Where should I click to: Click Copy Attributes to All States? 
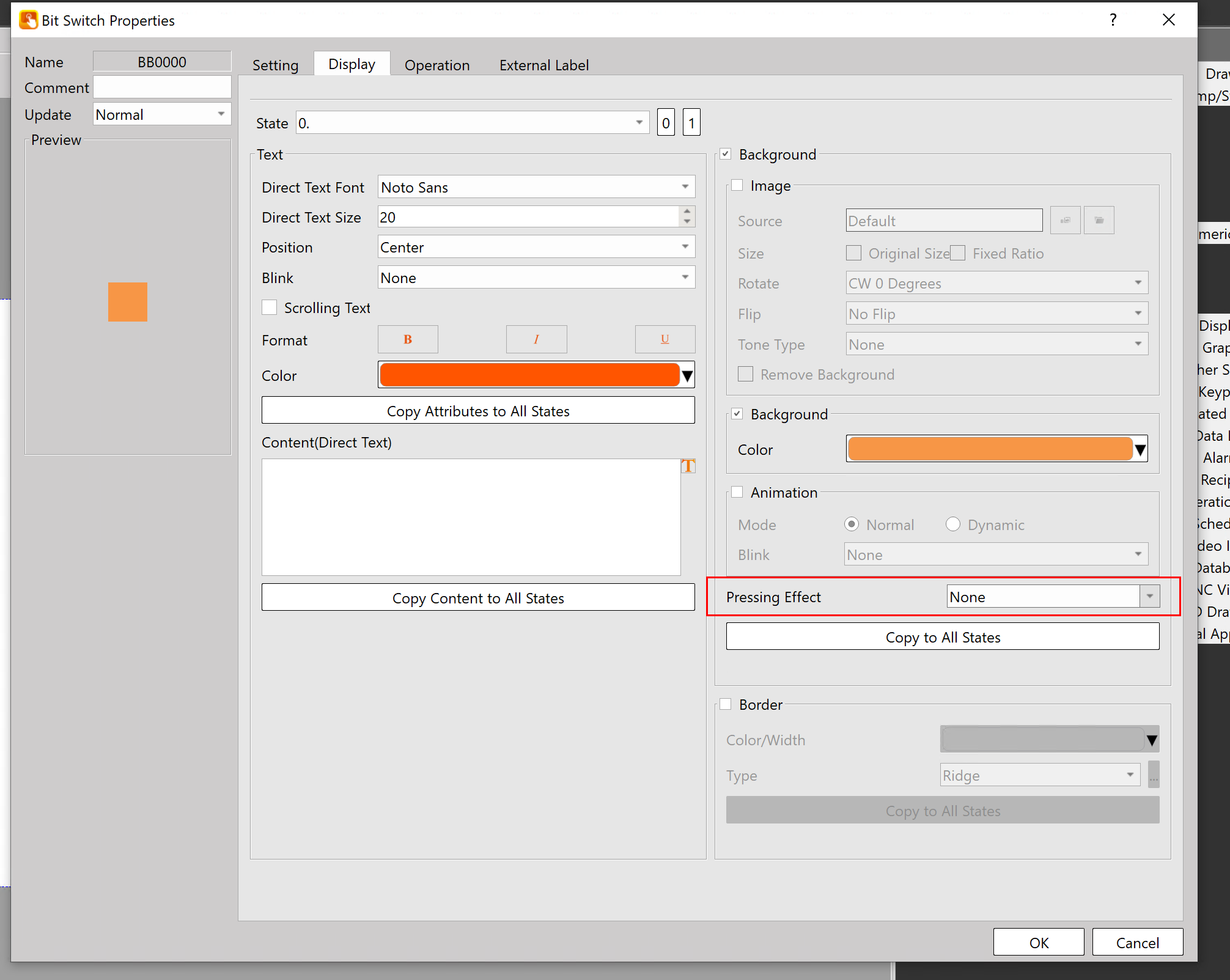click(477, 411)
